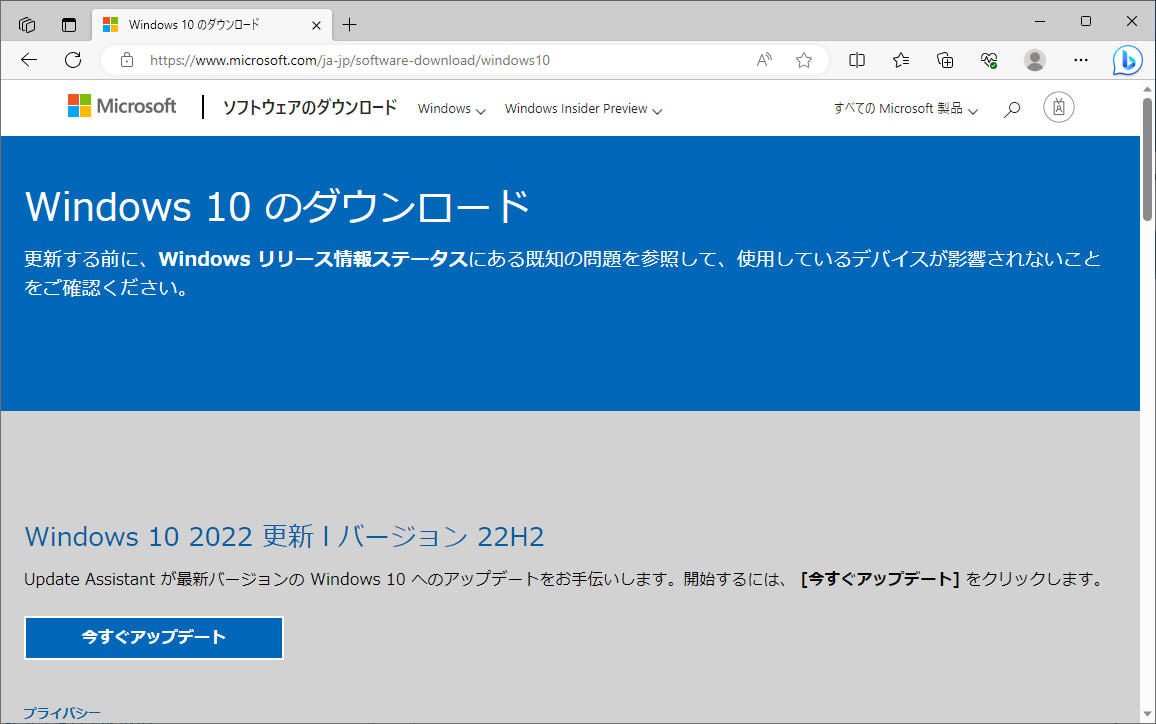The image size is (1156, 724).
Task: Click the address bar URL field
Action: (x=440, y=60)
